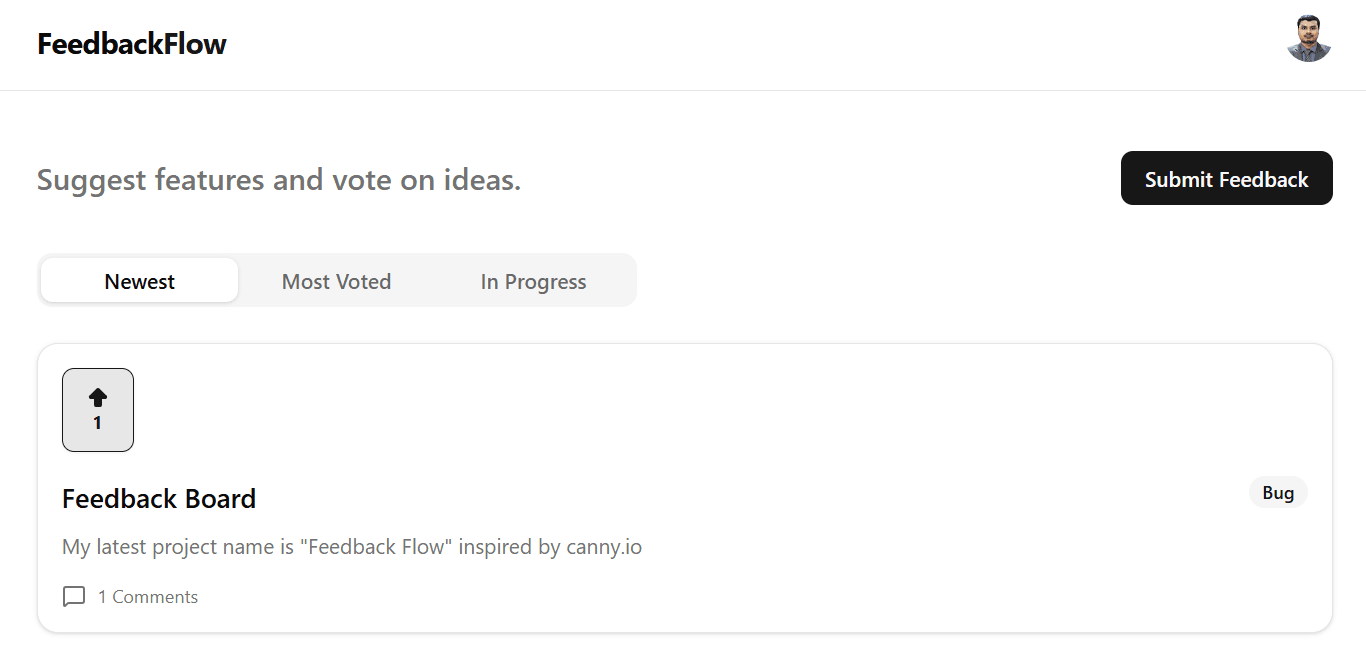Open the In Progress tab
Image resolution: width=1366 pixels, height=647 pixels.
(x=533, y=281)
